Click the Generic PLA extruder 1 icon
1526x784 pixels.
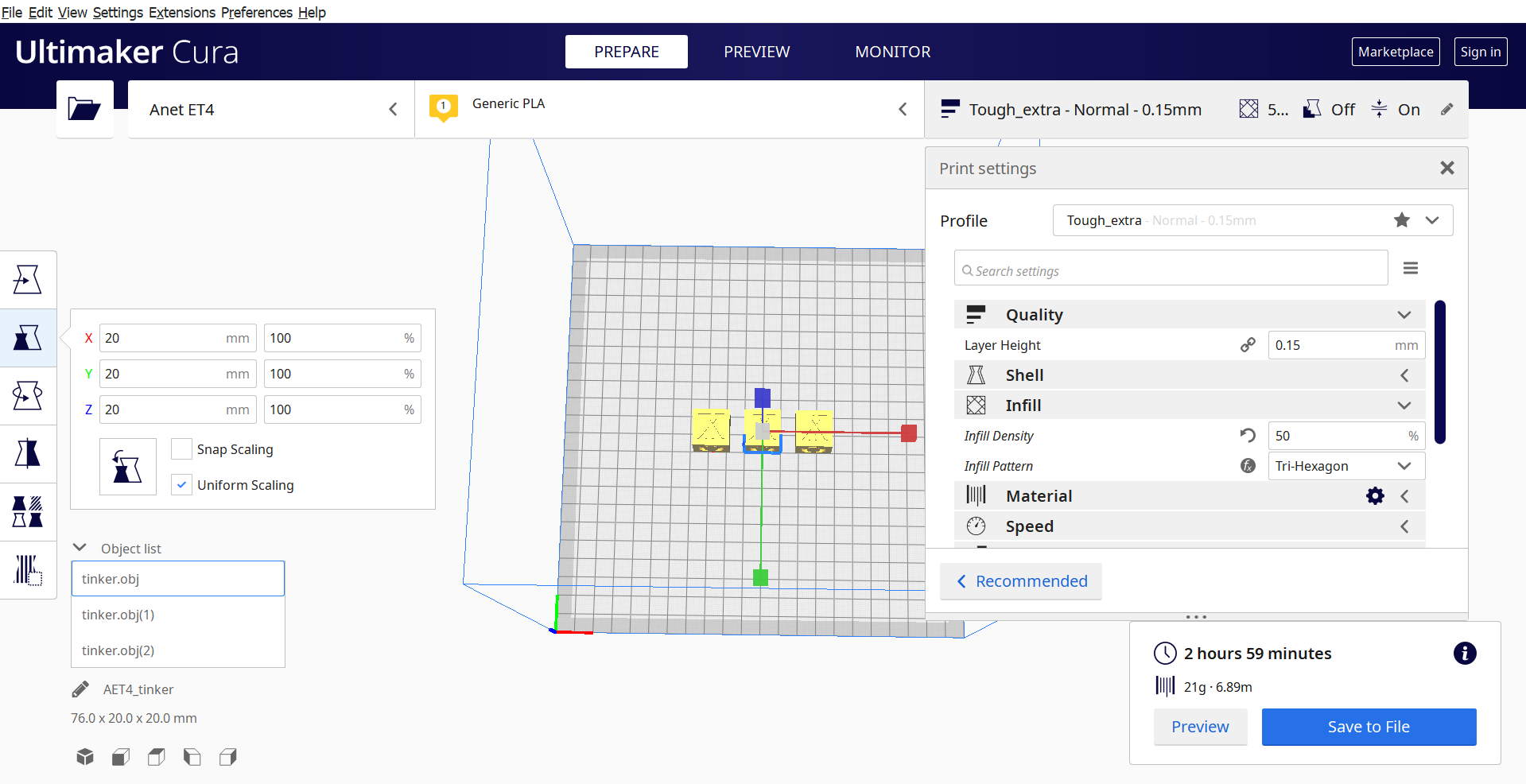point(444,107)
